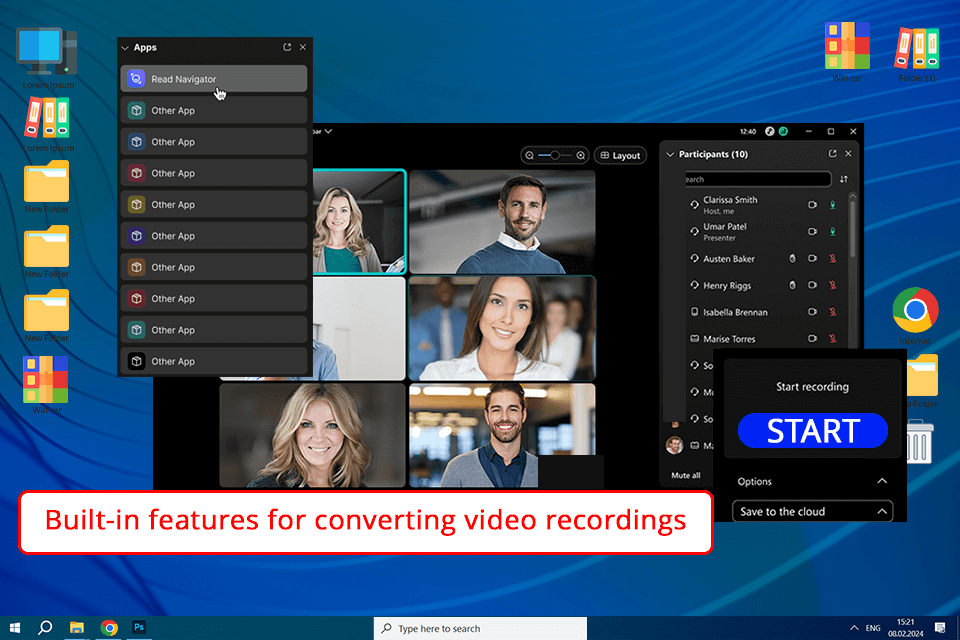Open the teal Other App entry

[x=214, y=330]
